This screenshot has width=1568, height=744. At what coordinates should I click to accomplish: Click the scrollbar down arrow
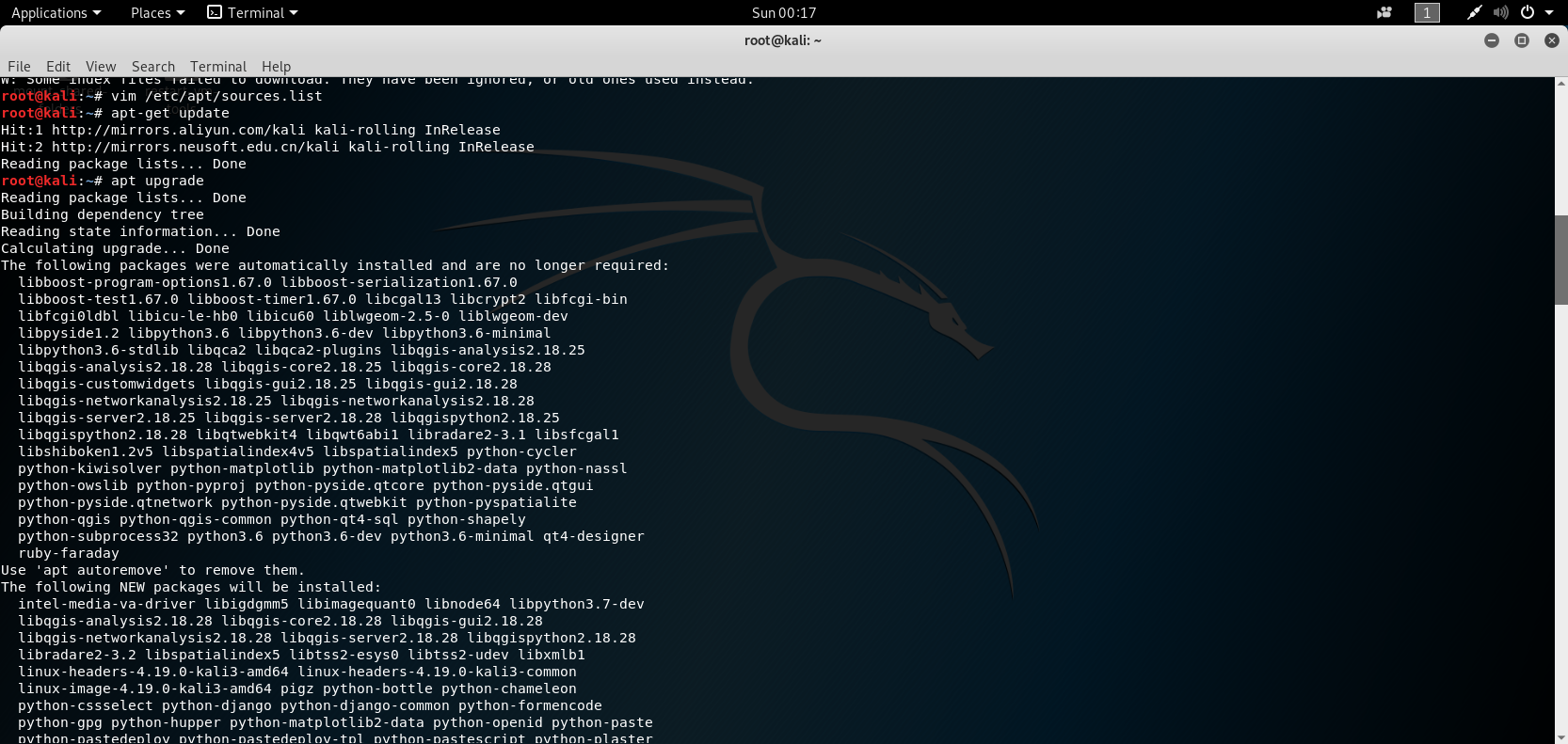click(x=1561, y=737)
